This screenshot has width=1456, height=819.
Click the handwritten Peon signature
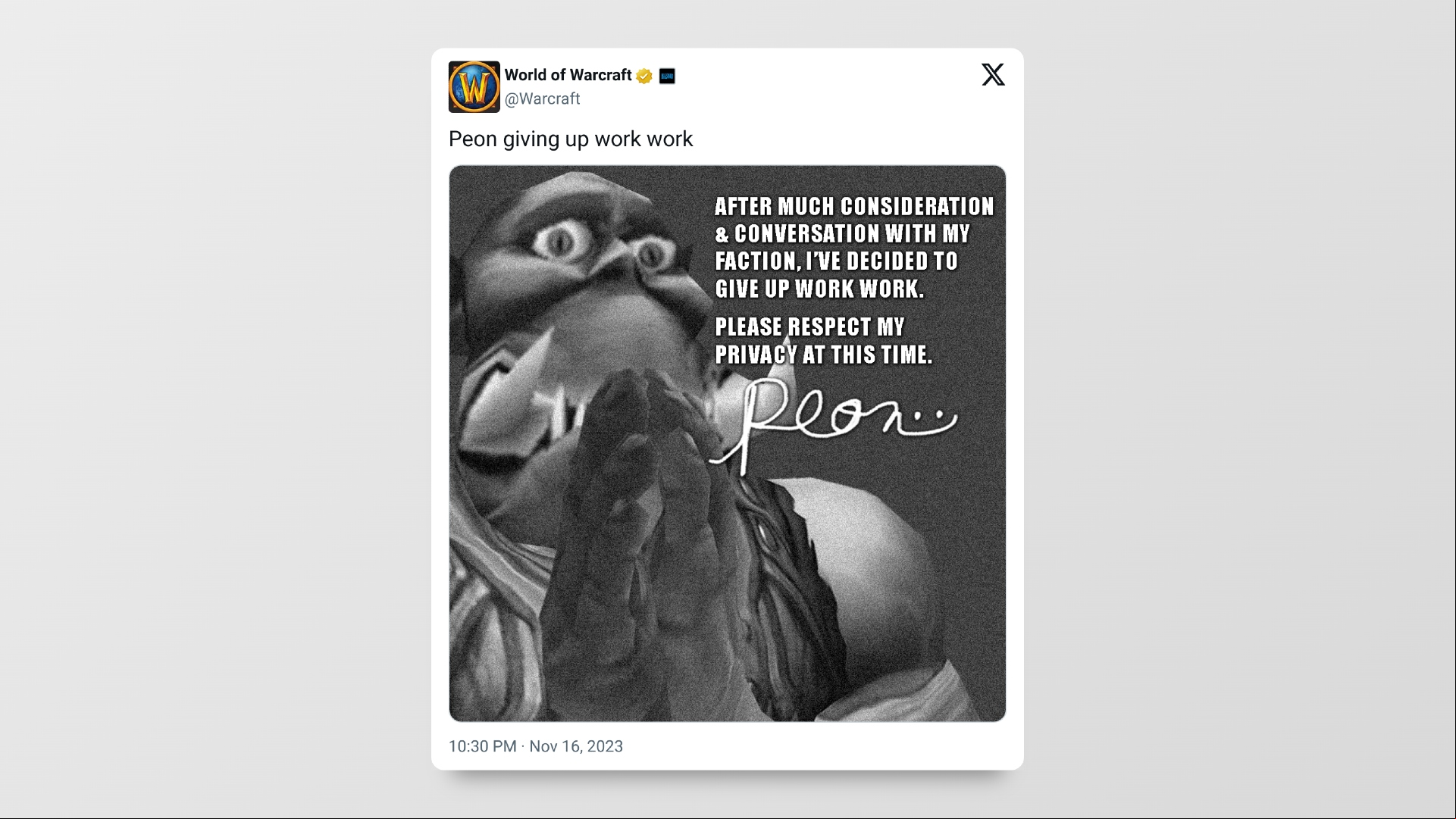815,422
